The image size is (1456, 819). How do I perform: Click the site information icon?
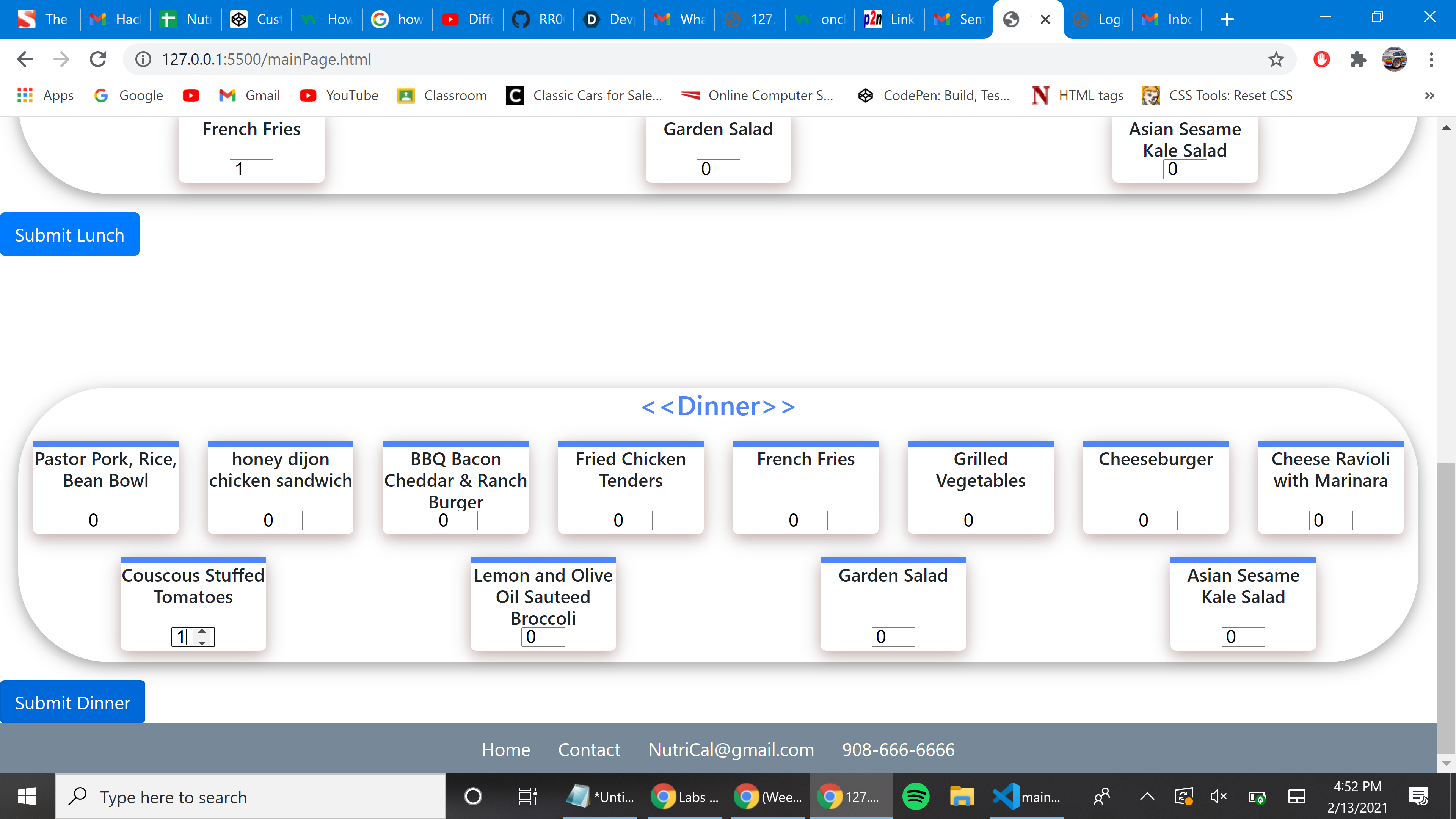144,59
